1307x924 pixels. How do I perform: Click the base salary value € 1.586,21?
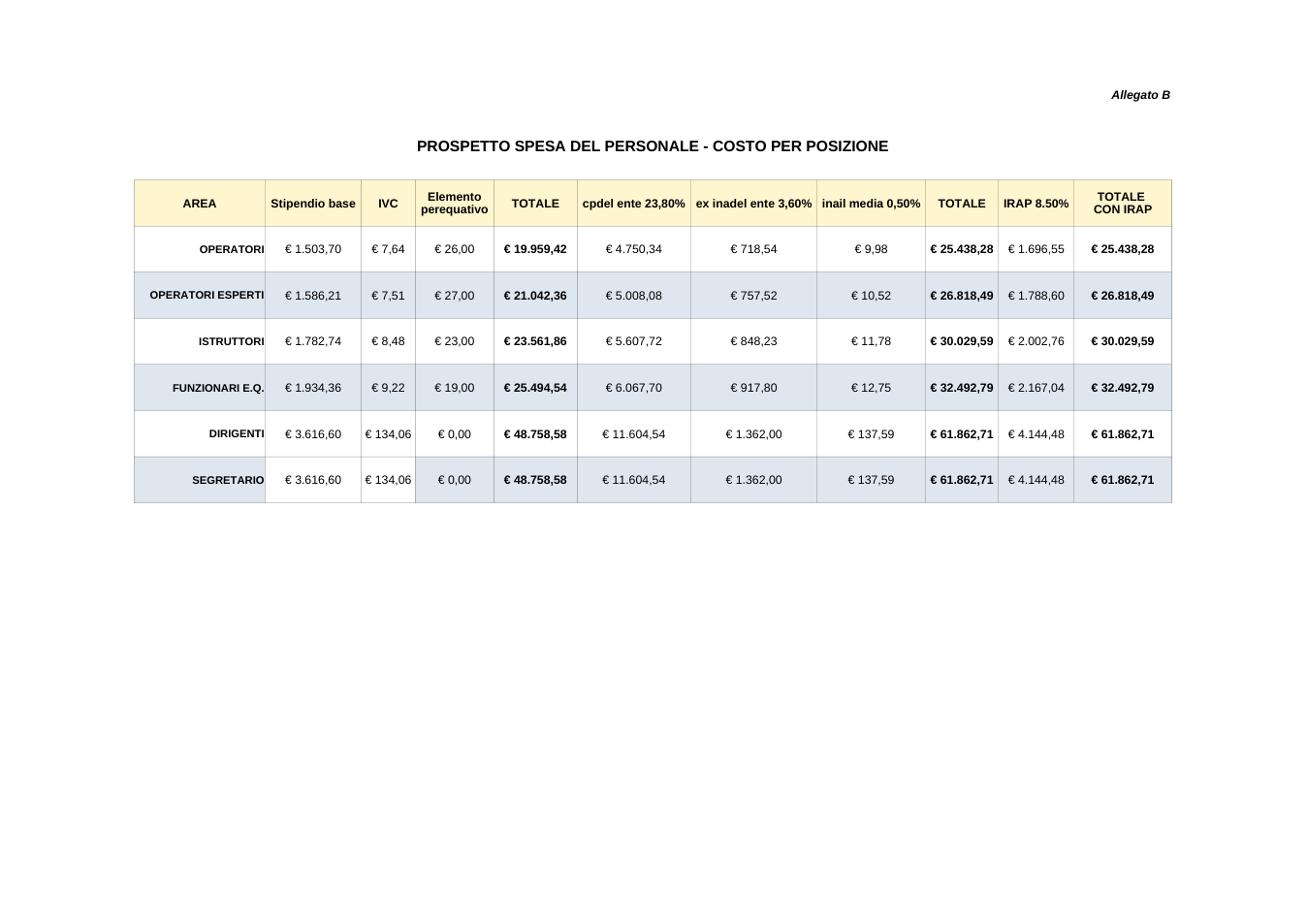click(313, 296)
